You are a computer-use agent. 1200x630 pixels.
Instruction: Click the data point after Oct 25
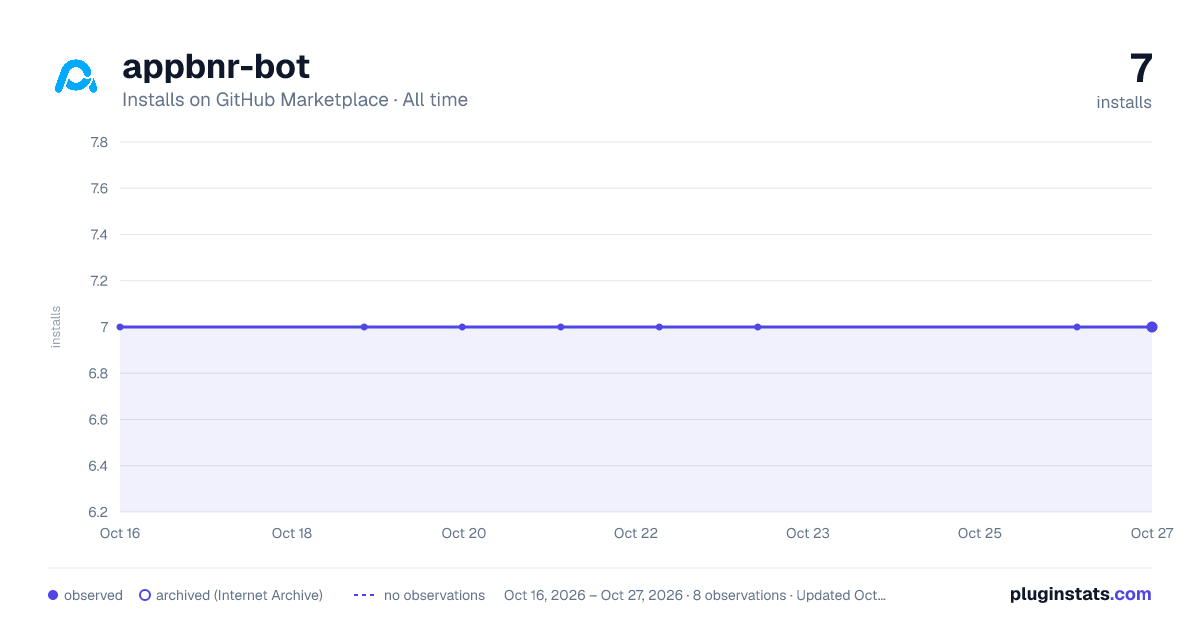coord(1077,327)
